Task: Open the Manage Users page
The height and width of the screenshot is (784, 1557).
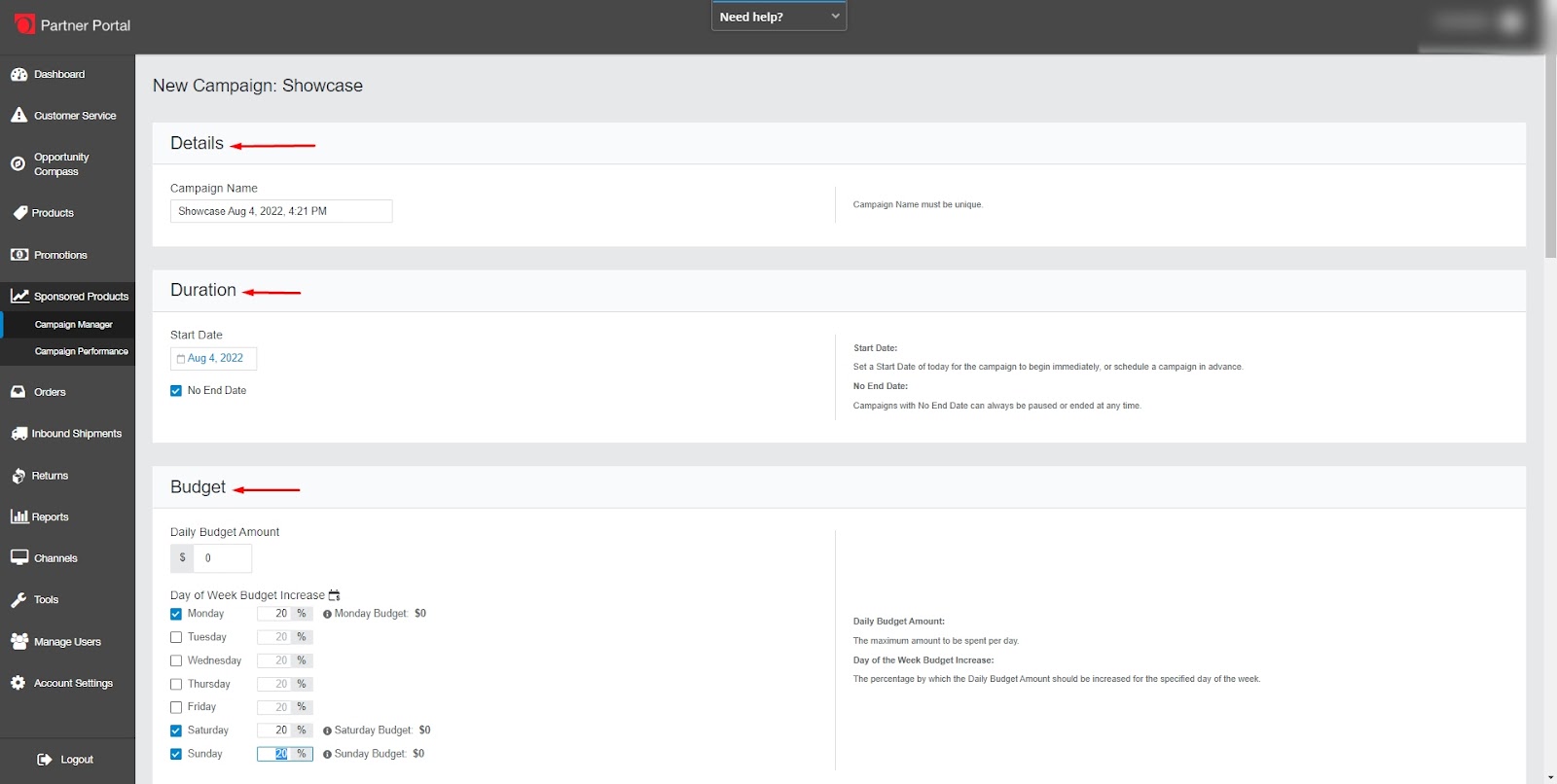Action: point(67,641)
